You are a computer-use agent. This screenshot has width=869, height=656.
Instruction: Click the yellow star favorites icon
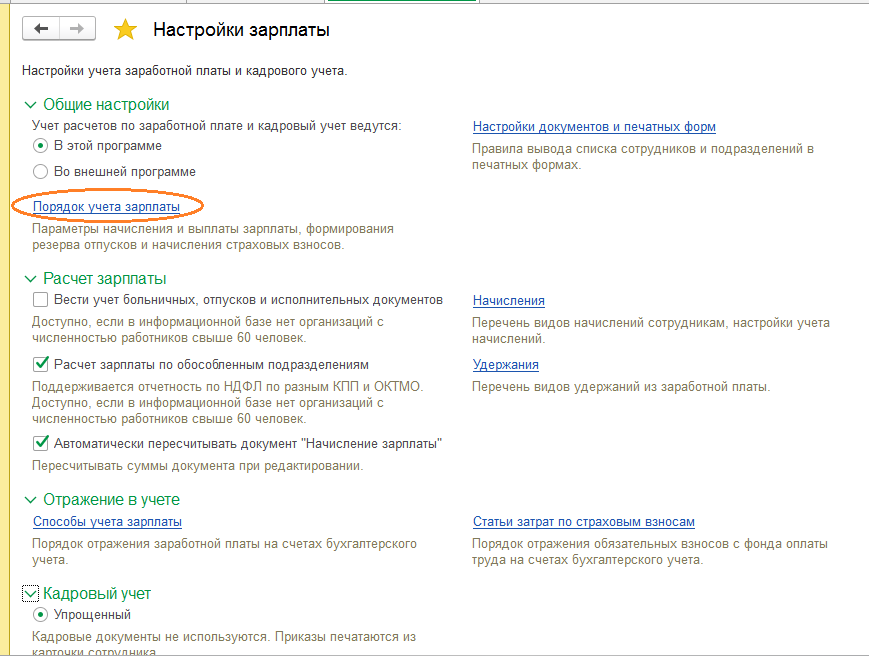[125, 29]
